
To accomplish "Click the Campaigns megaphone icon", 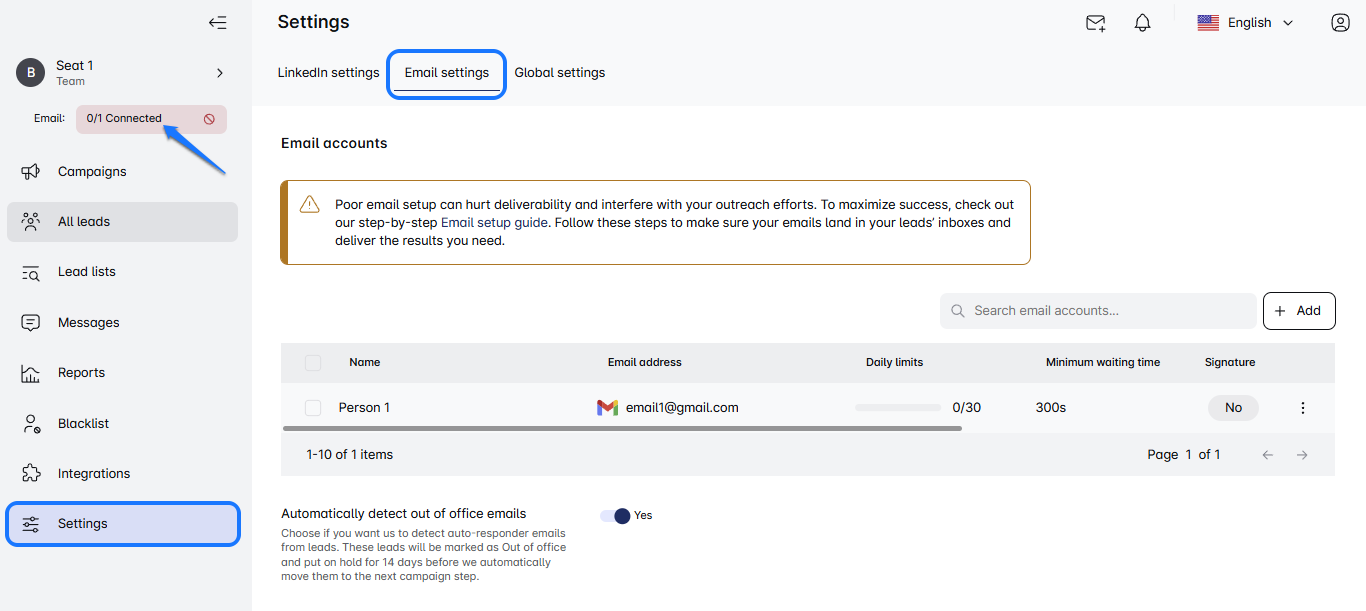I will pyautogui.click(x=31, y=172).
